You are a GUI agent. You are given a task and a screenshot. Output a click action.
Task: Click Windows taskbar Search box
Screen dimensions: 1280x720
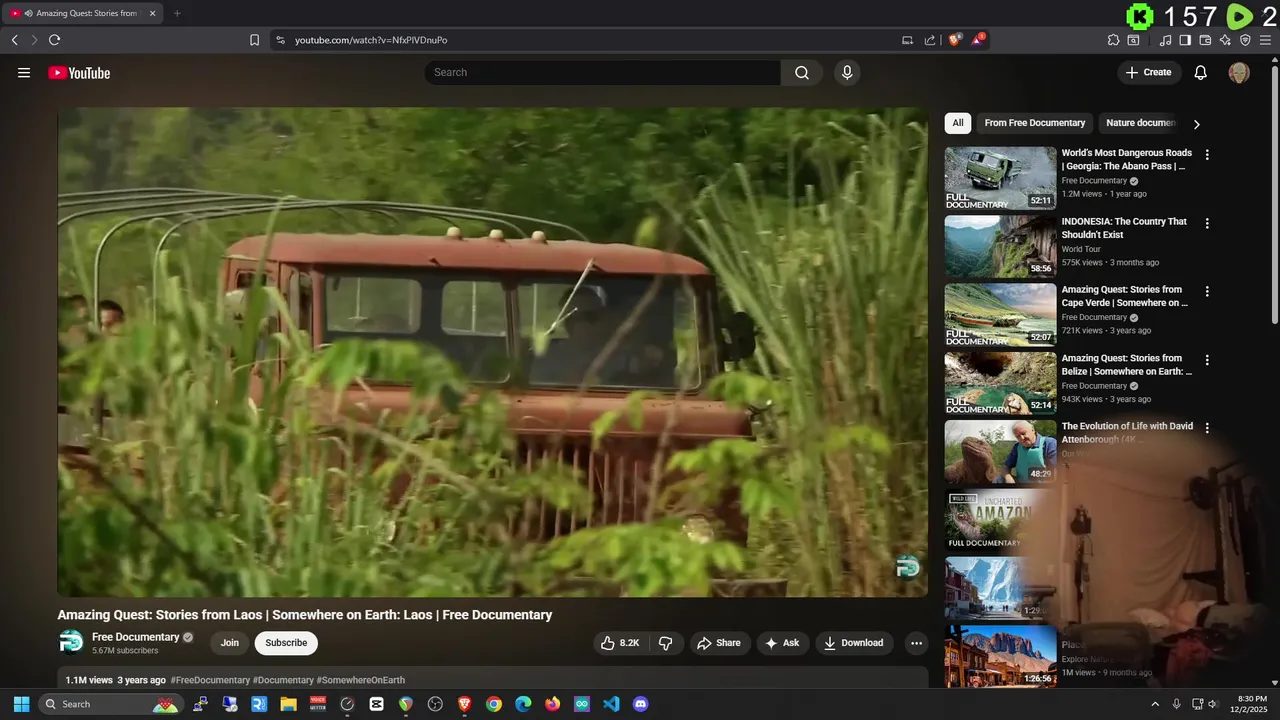pos(112,704)
